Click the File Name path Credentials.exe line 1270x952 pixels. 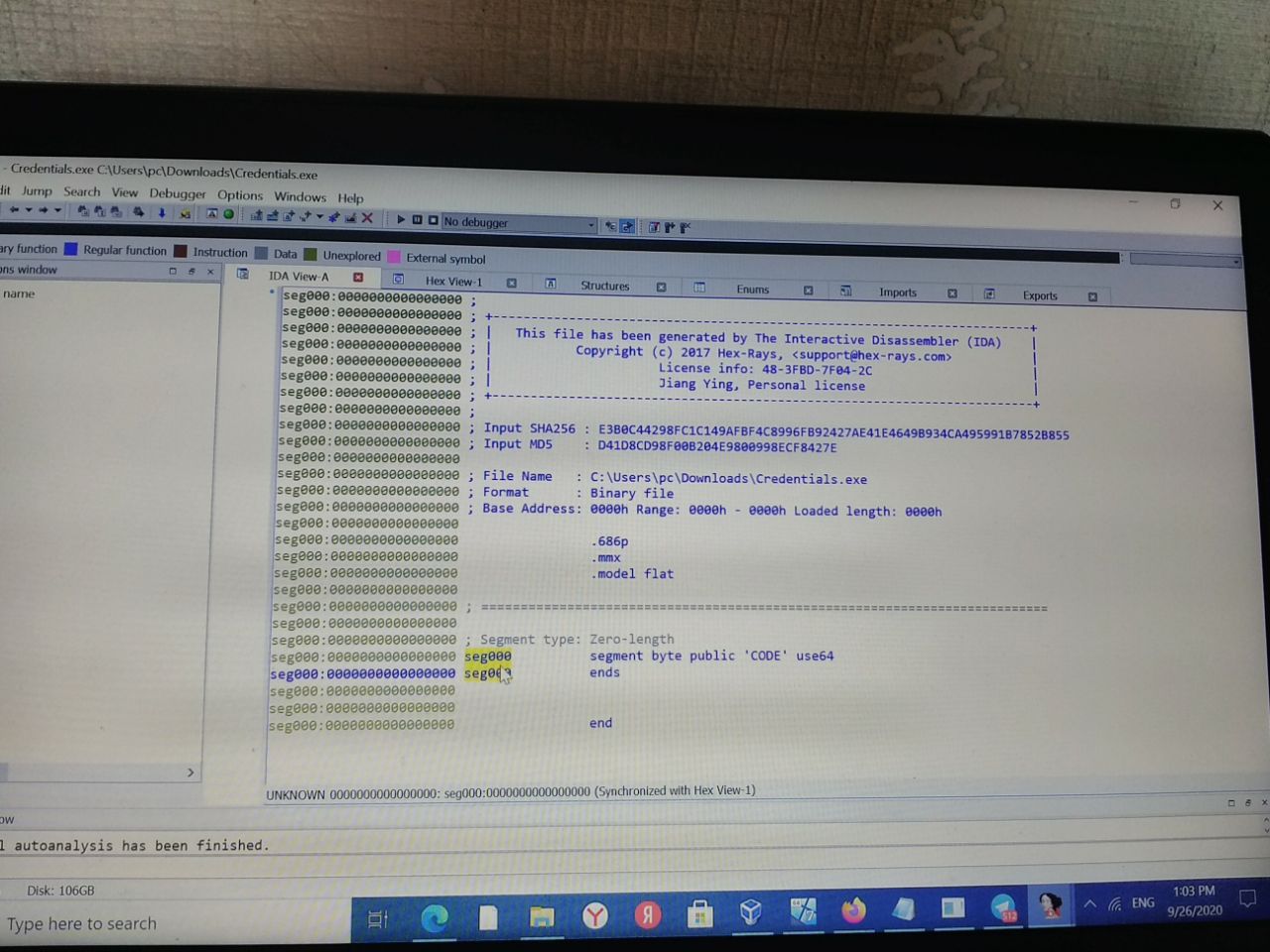(x=675, y=477)
